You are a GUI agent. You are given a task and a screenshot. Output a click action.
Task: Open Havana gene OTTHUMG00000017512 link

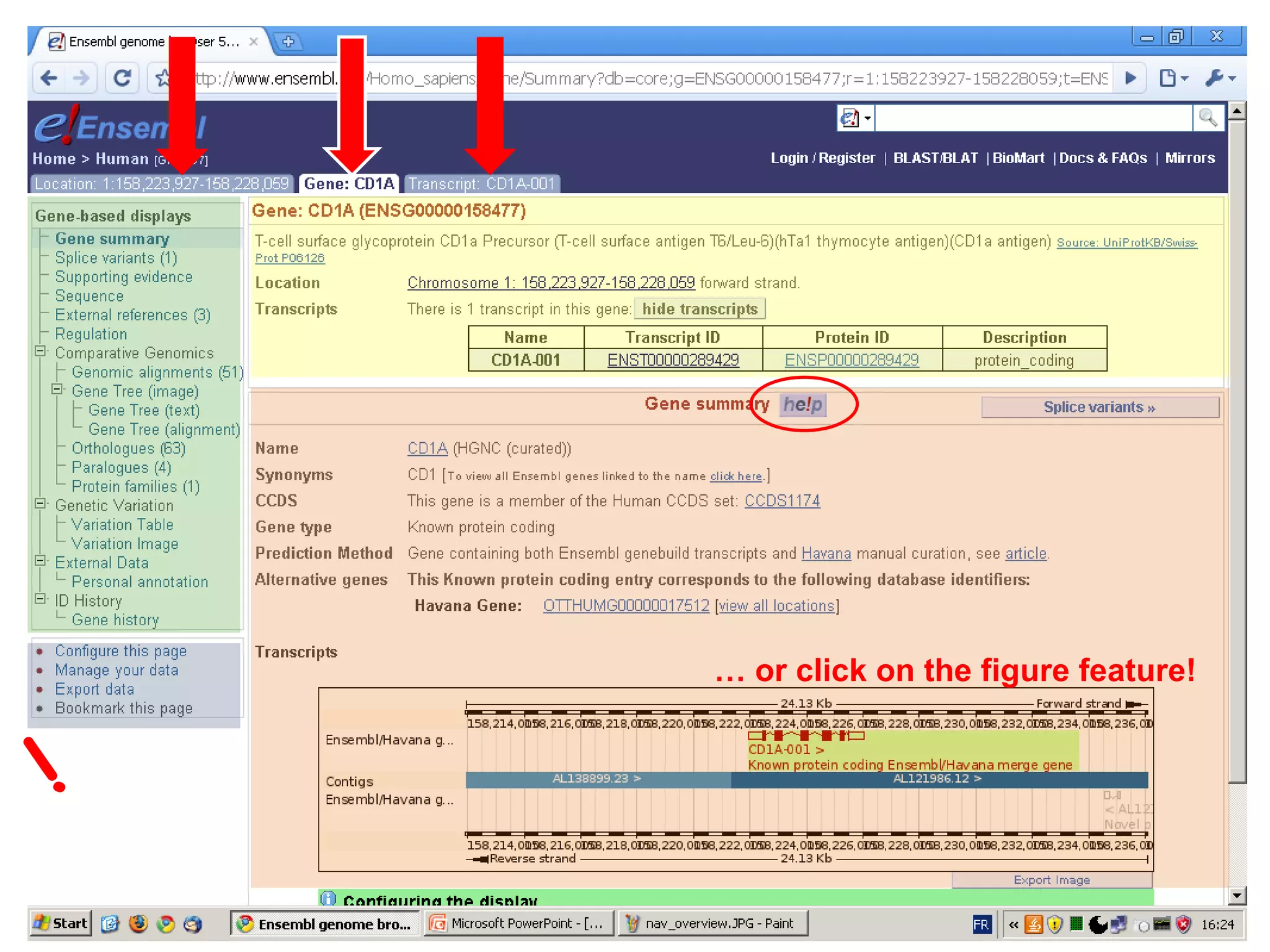(626, 606)
